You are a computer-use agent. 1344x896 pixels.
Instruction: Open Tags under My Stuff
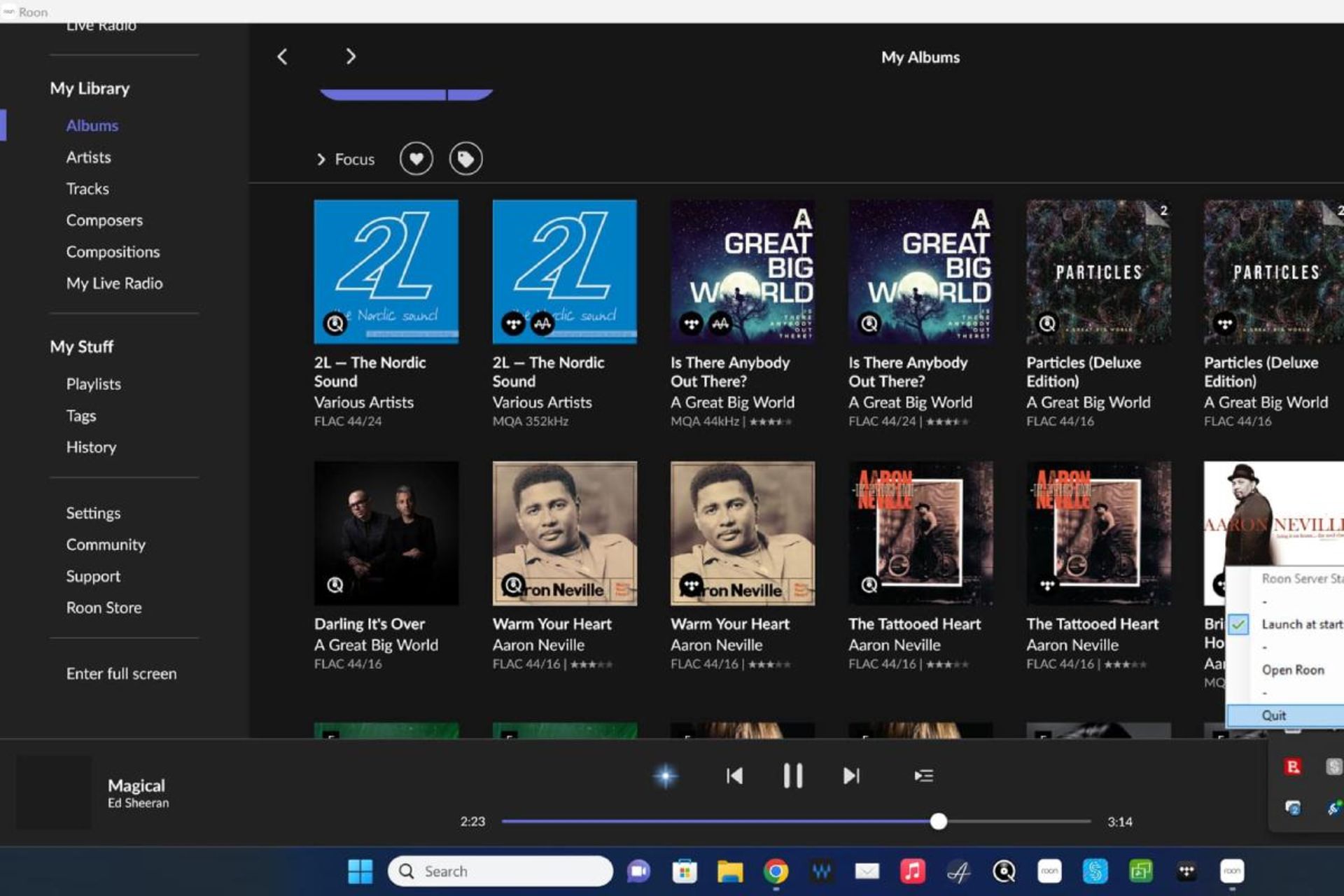tap(80, 415)
